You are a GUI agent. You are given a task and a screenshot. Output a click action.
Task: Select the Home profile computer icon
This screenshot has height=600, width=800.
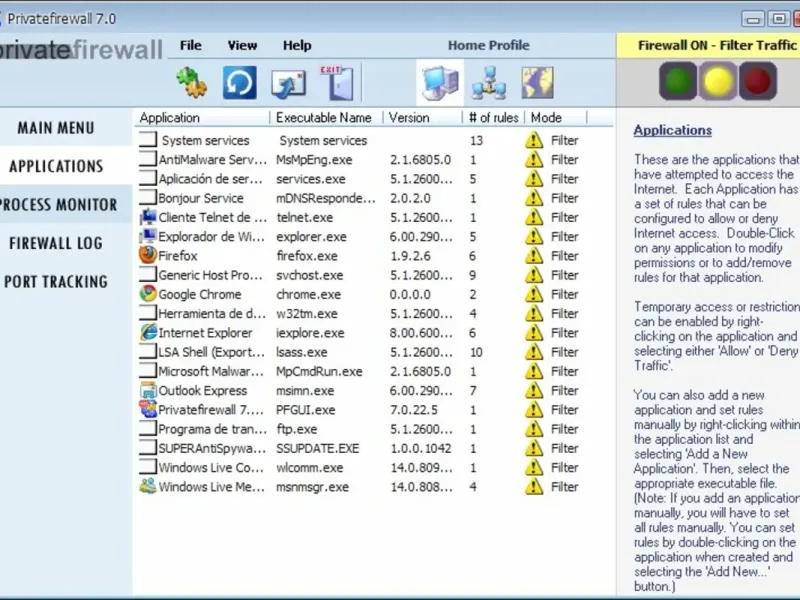pos(440,82)
